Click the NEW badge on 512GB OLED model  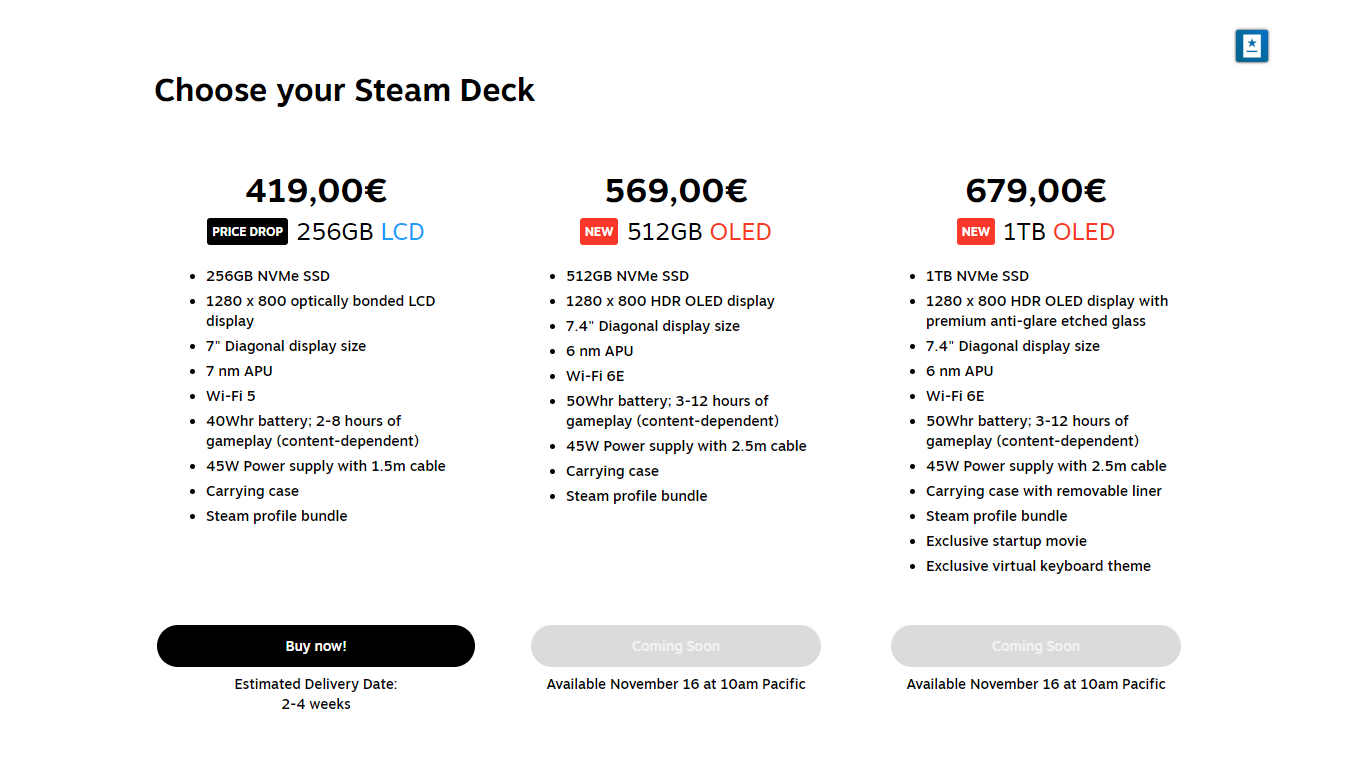point(598,231)
